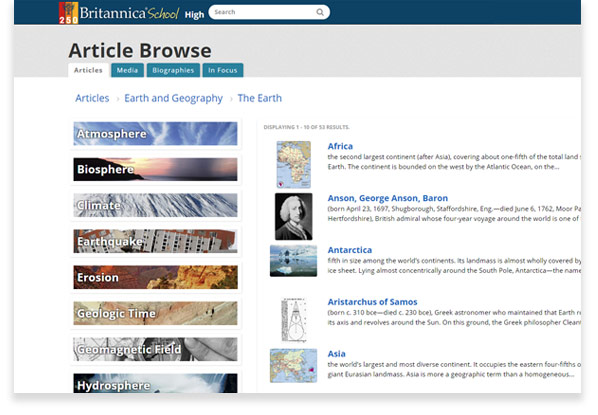
Task: Open the Earthquake category banner
Action: point(155,241)
